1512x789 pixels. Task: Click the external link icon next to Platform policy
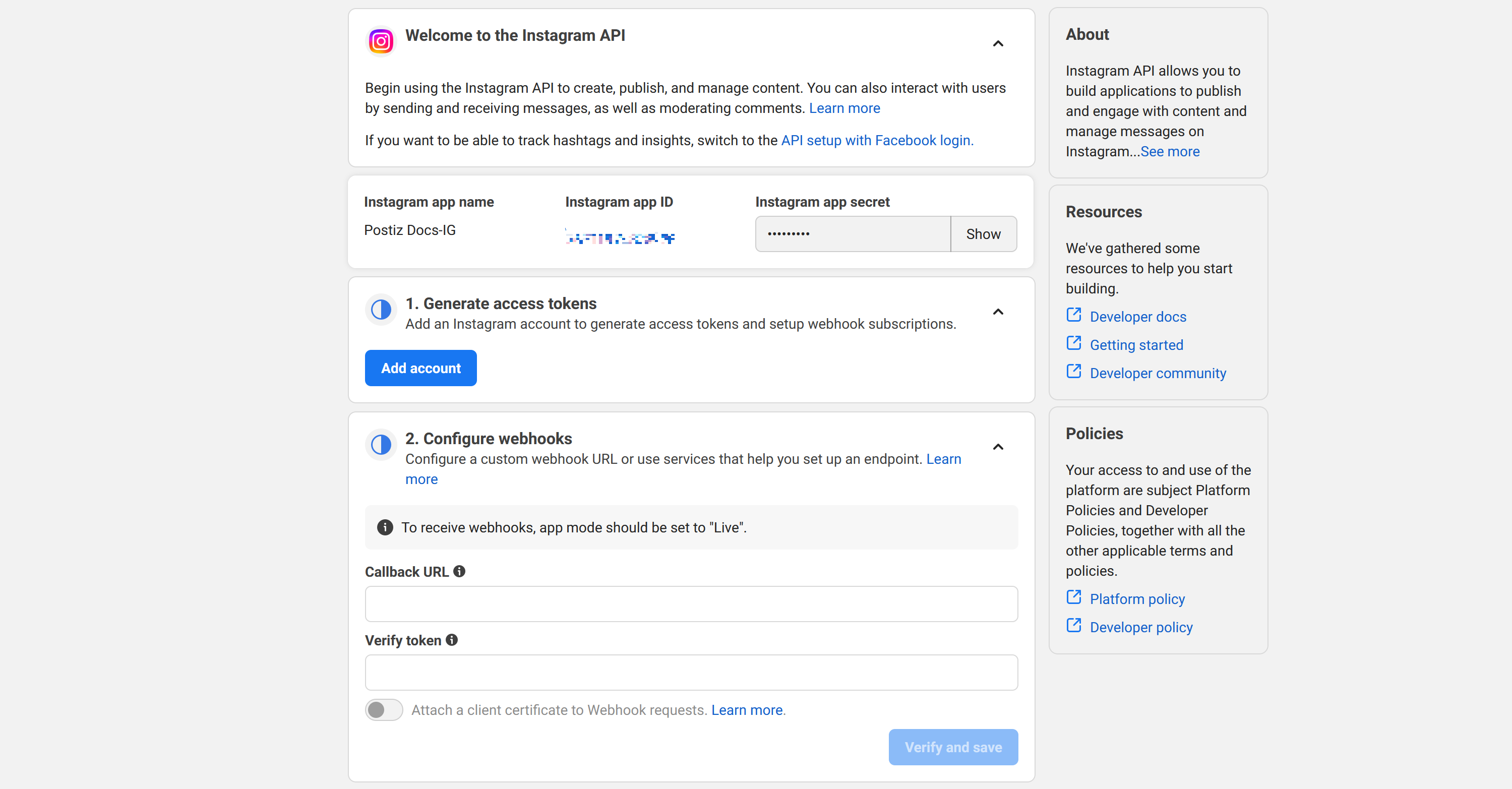[1073, 597]
